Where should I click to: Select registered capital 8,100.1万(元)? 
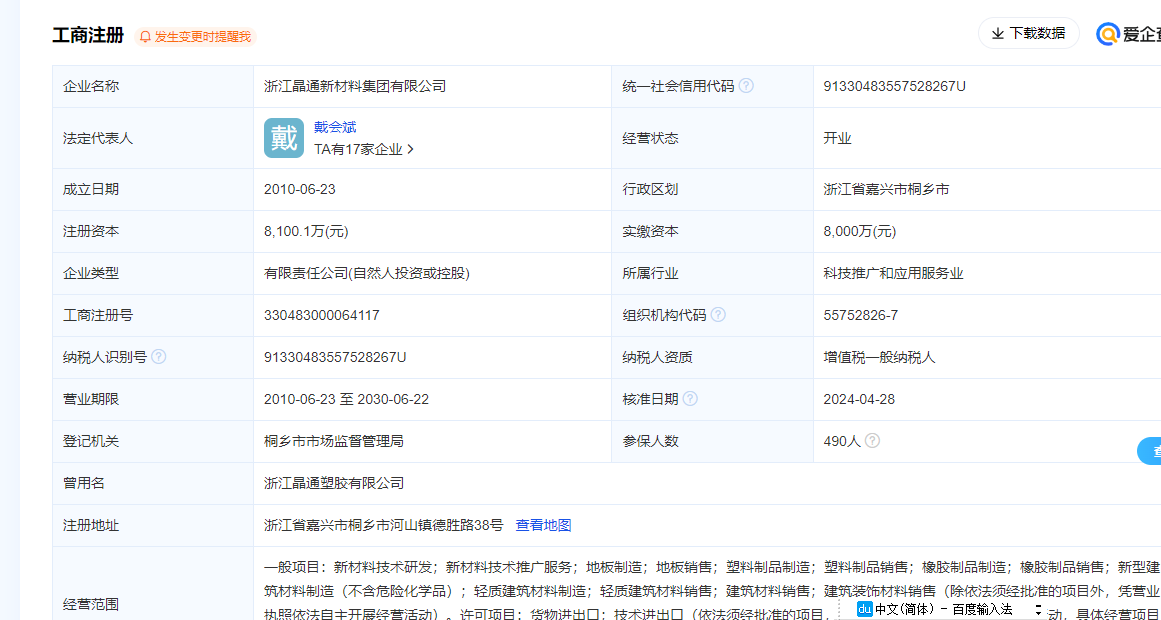306,231
